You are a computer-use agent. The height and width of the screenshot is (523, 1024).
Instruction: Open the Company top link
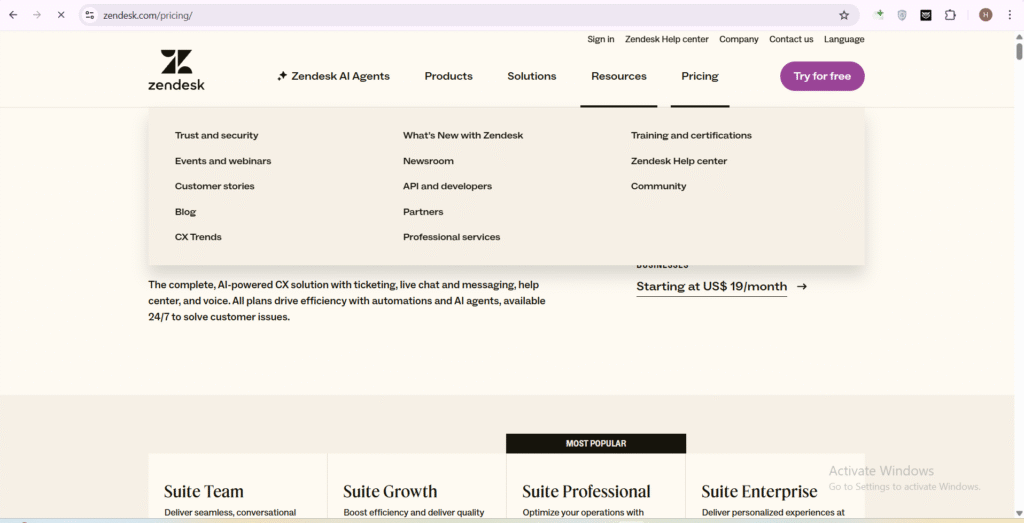point(739,39)
